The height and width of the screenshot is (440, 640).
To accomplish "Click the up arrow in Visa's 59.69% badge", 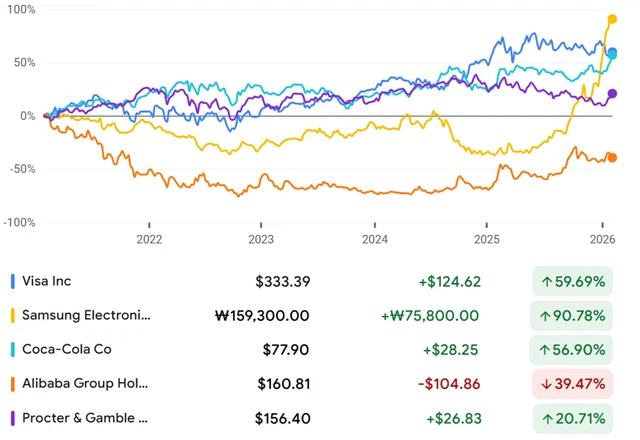I will coord(546,282).
